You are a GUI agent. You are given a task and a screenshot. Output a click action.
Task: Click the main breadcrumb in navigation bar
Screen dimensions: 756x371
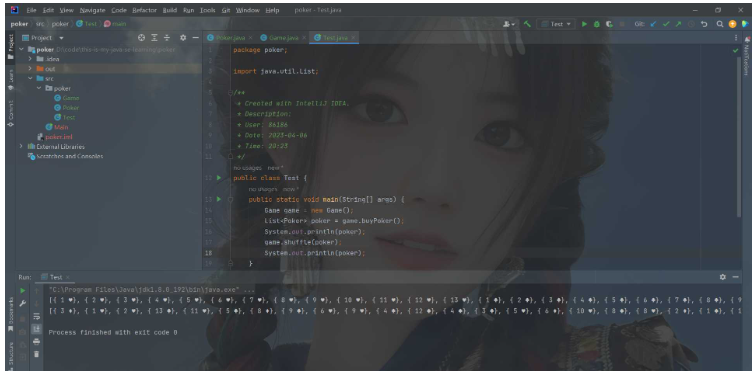[x=116, y=24]
